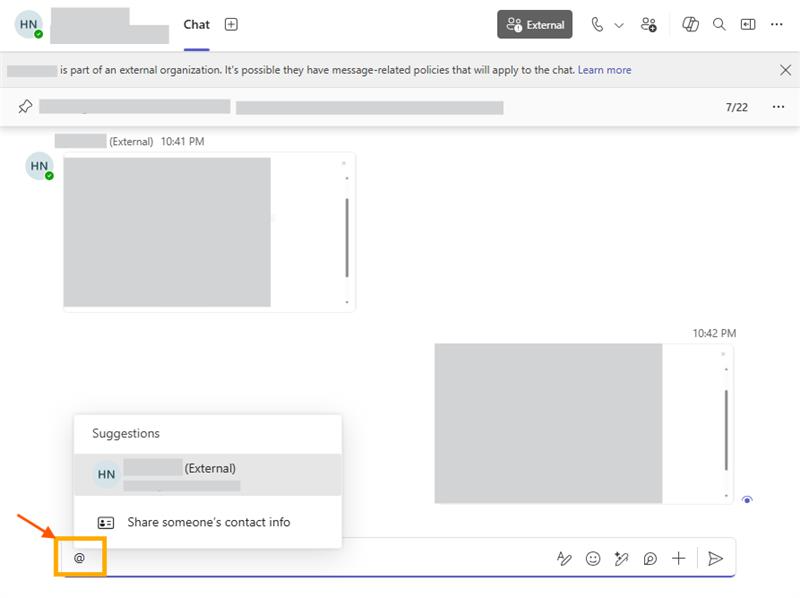Dismiss the external organization notice
The height and width of the screenshot is (598, 800).
(785, 70)
